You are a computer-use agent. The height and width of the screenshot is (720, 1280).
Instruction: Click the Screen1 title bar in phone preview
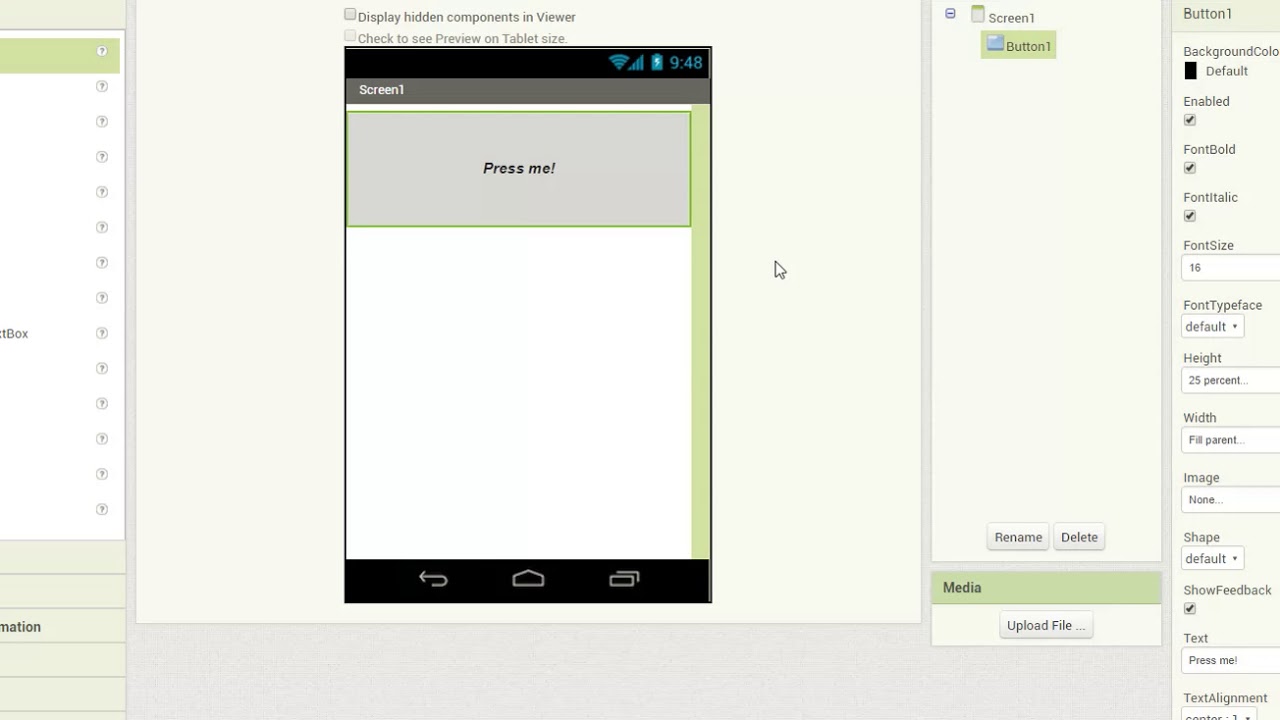[528, 90]
